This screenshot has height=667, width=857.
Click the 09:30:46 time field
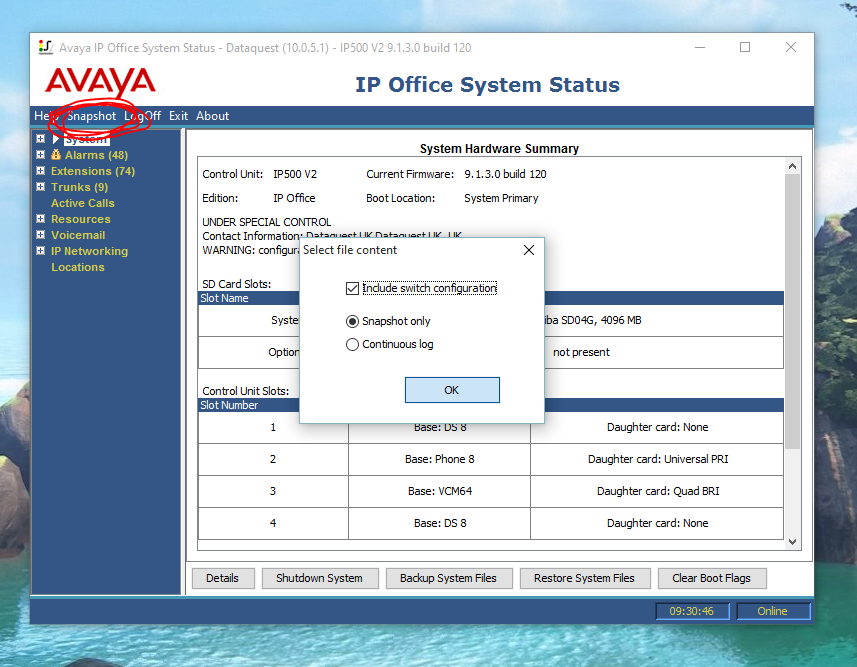[692, 611]
